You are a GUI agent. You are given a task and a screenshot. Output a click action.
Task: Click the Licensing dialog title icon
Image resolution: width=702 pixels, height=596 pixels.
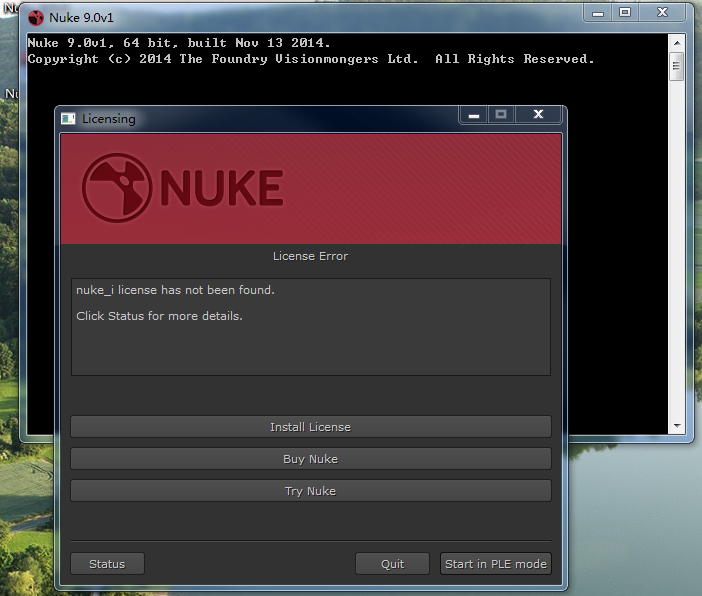click(68, 119)
